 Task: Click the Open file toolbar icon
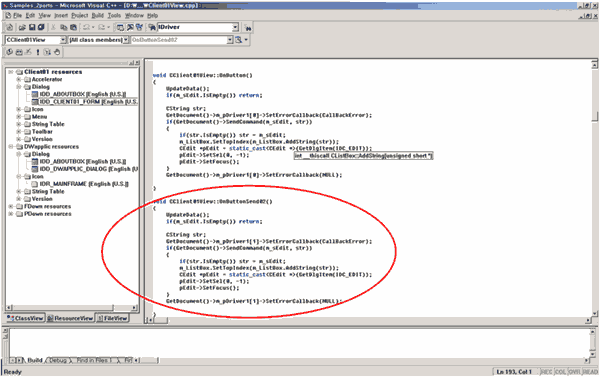(22, 27)
